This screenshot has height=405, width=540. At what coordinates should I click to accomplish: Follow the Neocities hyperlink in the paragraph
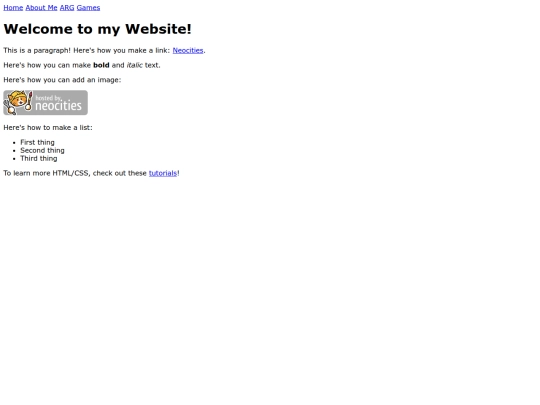(x=188, y=50)
